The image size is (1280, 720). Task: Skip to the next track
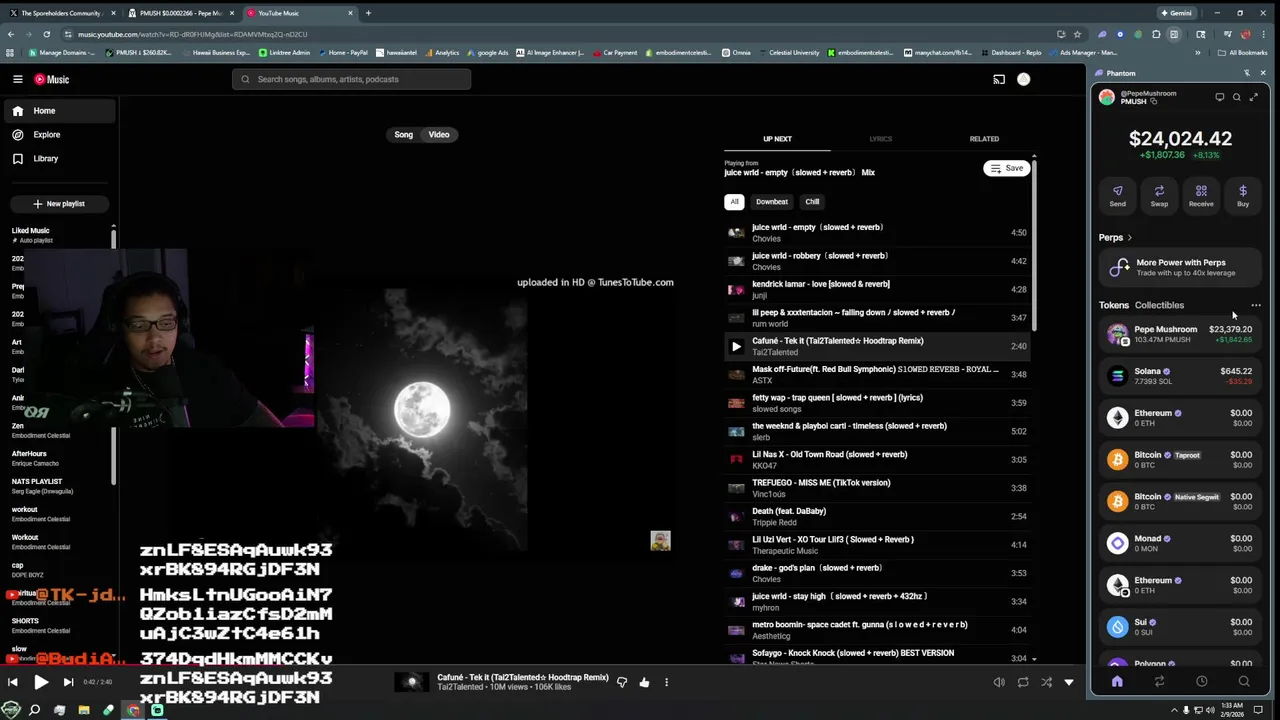coord(68,682)
